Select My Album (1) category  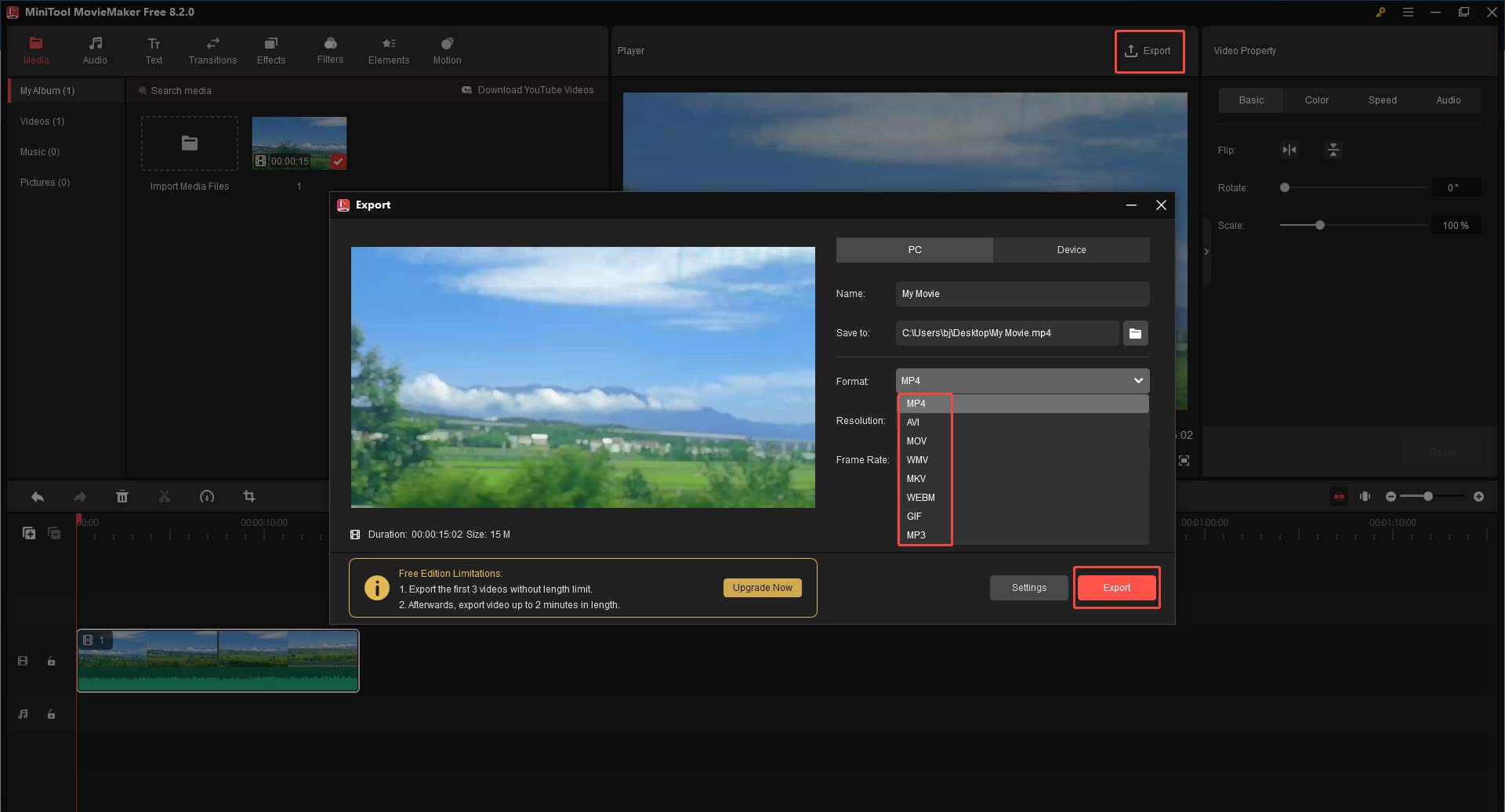pyautogui.click(x=66, y=91)
